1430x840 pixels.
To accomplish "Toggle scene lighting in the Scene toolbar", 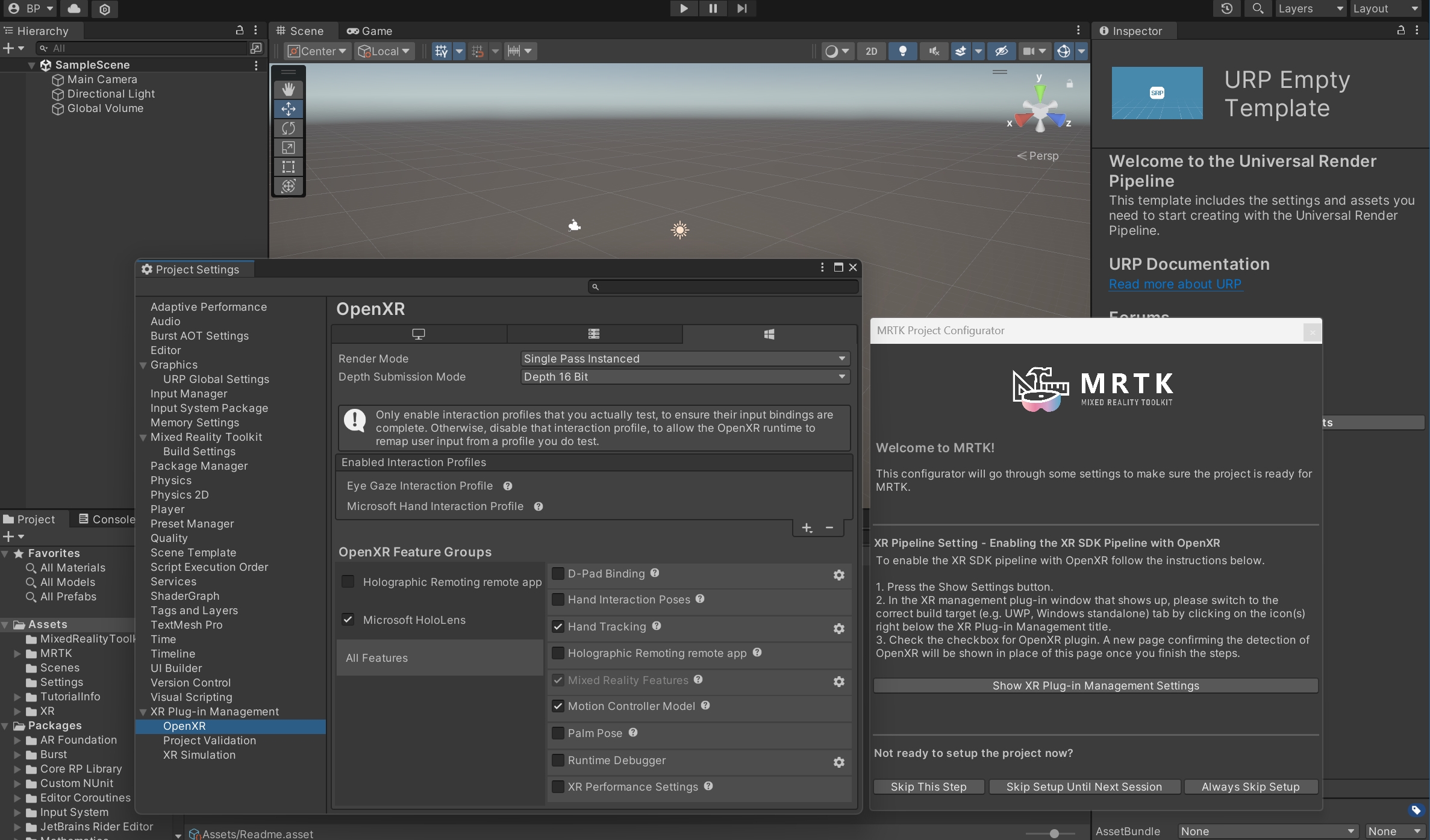I will (903, 51).
